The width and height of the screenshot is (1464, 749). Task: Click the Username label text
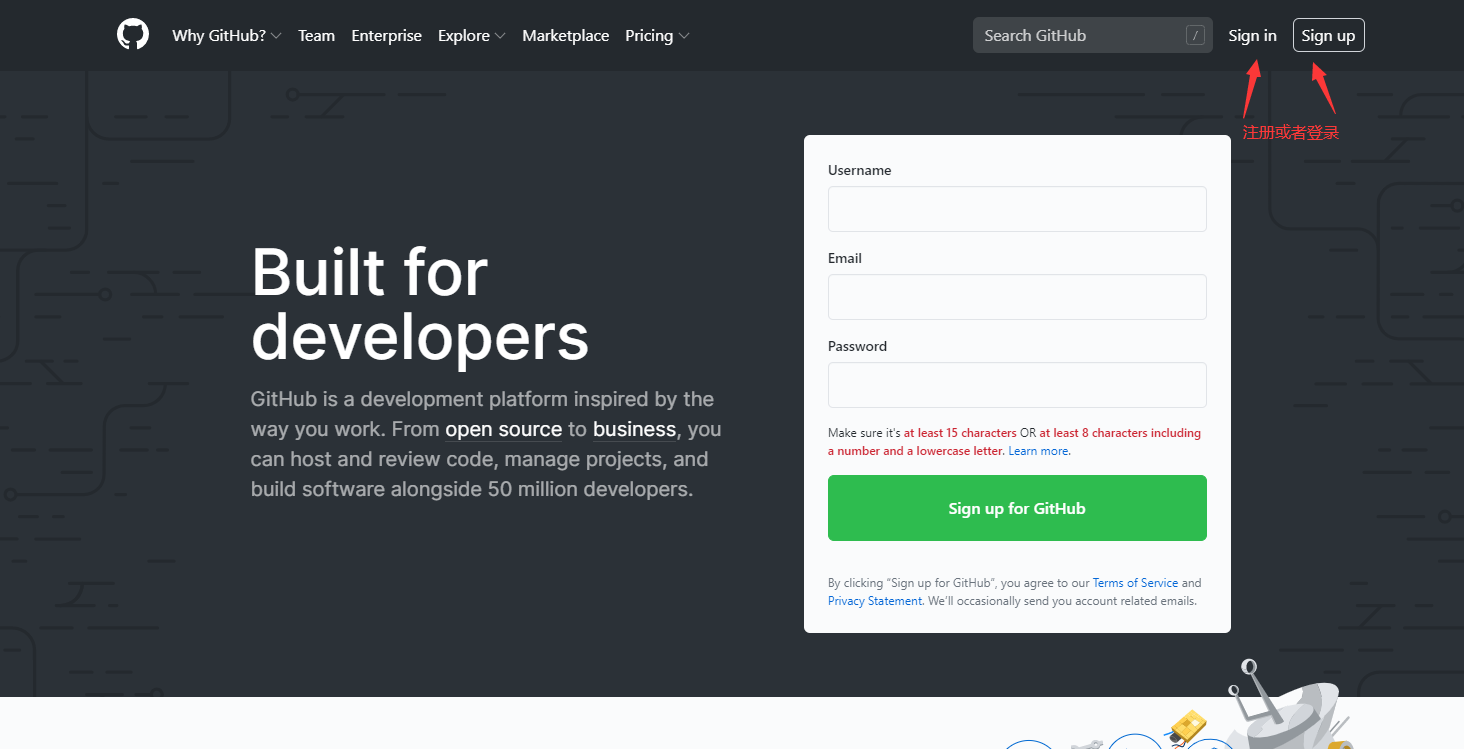point(859,170)
